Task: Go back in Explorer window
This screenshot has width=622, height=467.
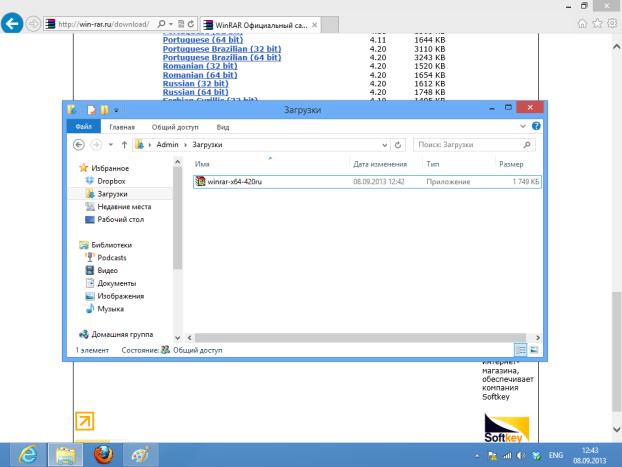Action: 79,145
